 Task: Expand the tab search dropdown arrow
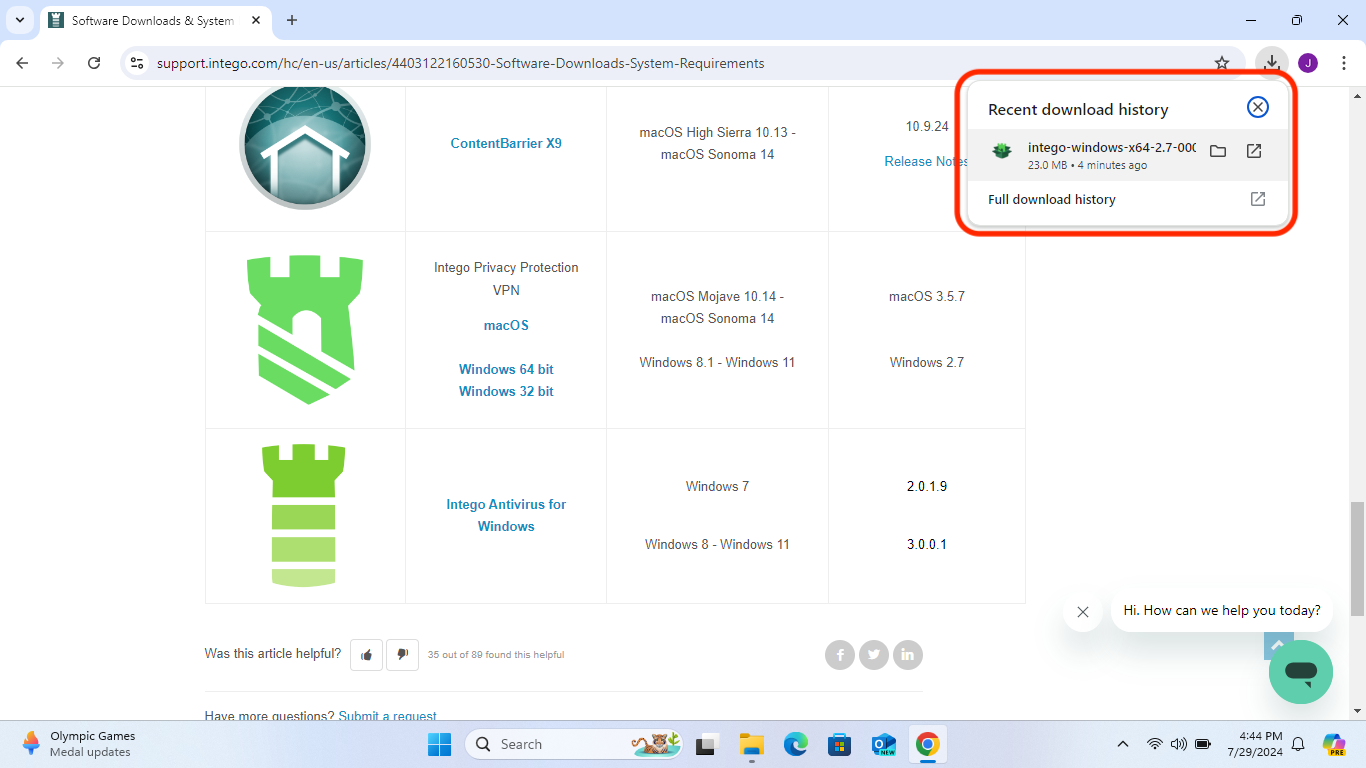(x=20, y=20)
